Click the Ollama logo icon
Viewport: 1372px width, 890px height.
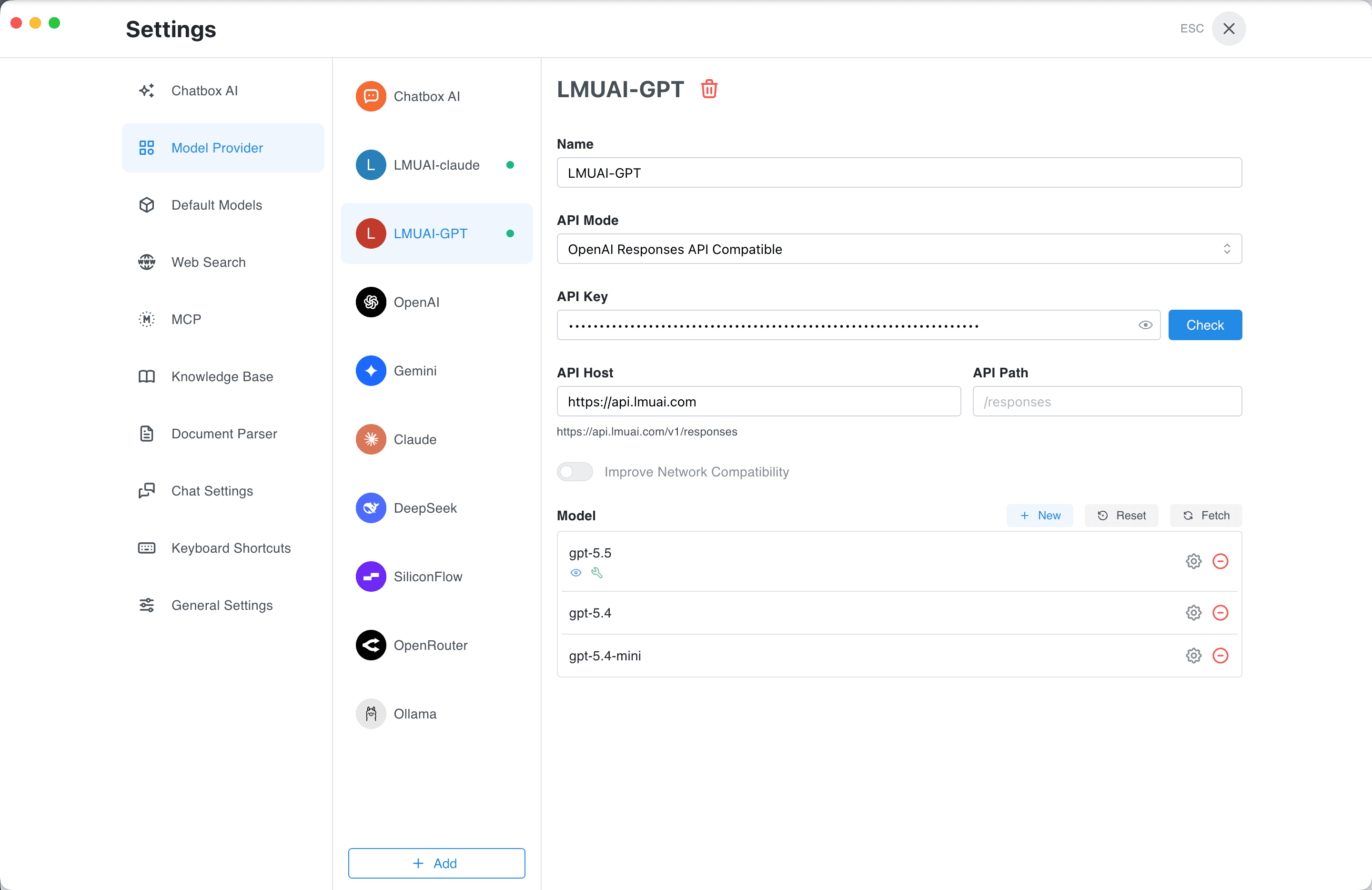(371, 714)
